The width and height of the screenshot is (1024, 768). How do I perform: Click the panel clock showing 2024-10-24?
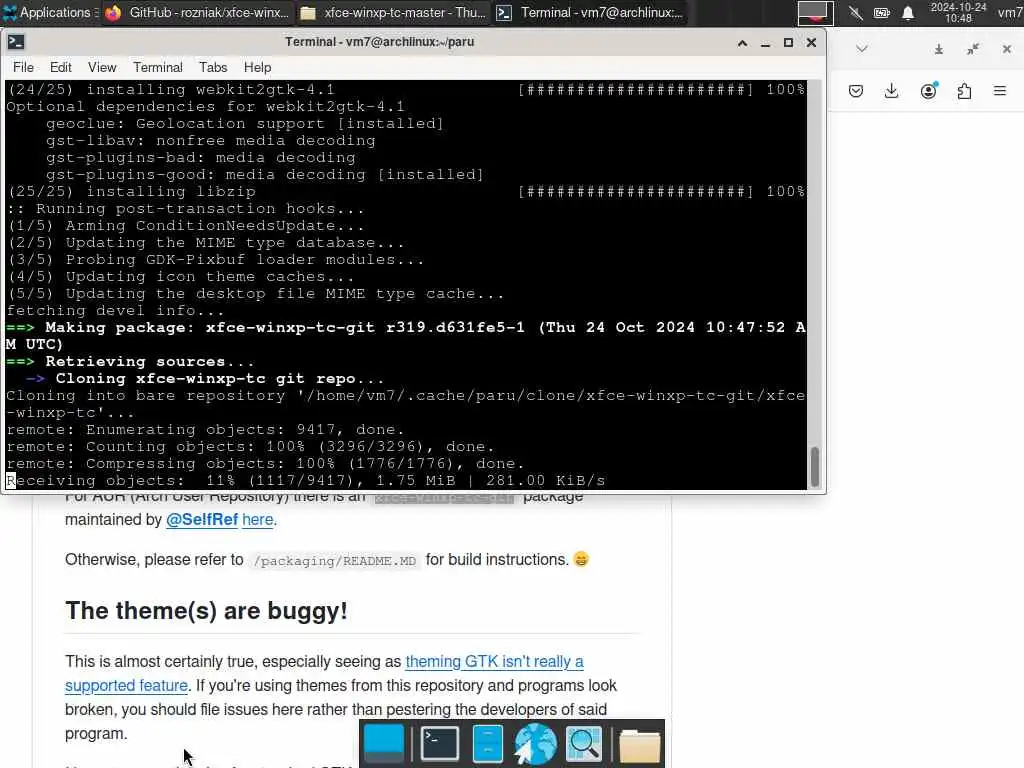[x=958, y=12]
